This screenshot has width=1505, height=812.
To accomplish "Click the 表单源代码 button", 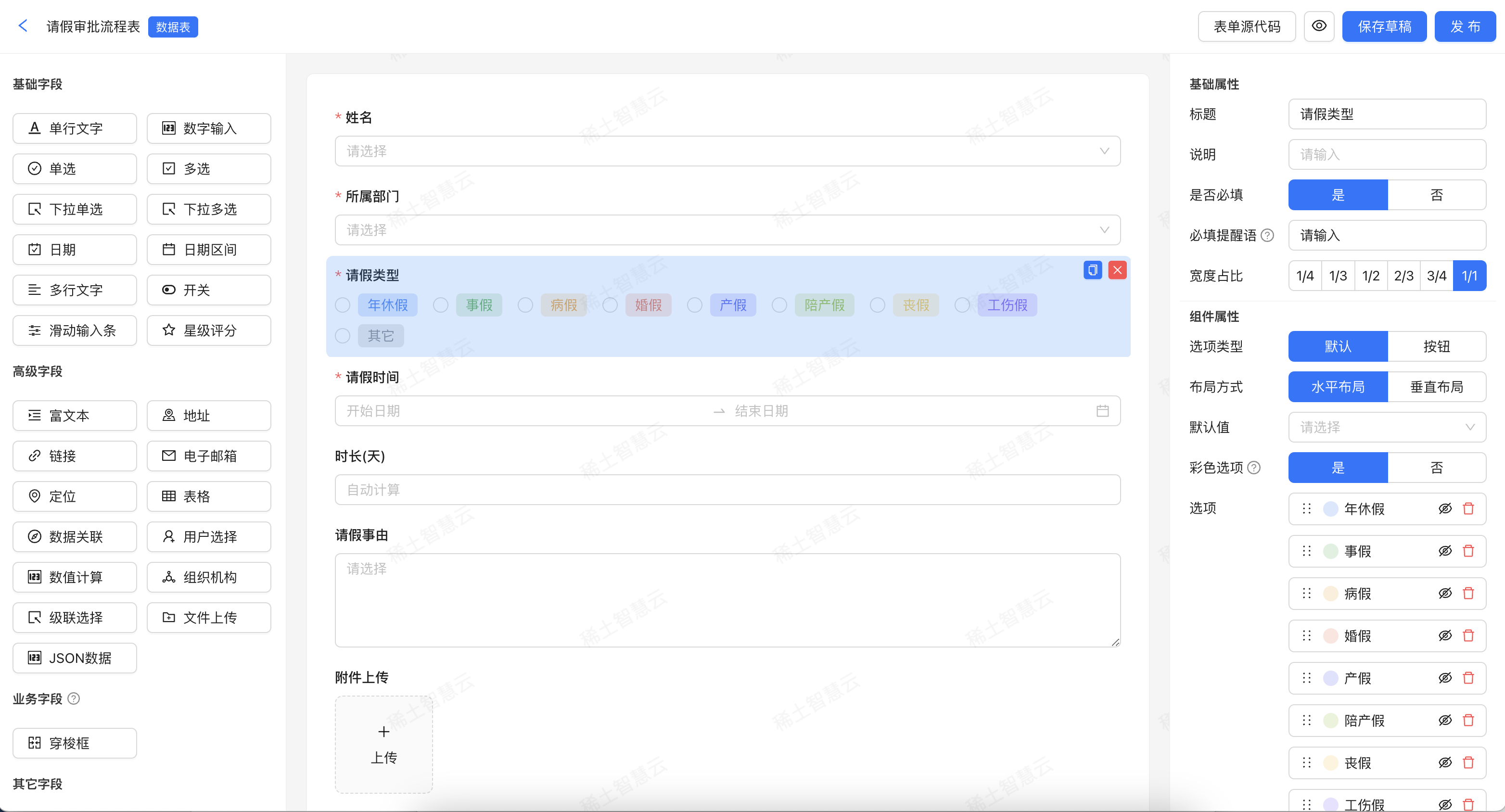I will (x=1246, y=26).
